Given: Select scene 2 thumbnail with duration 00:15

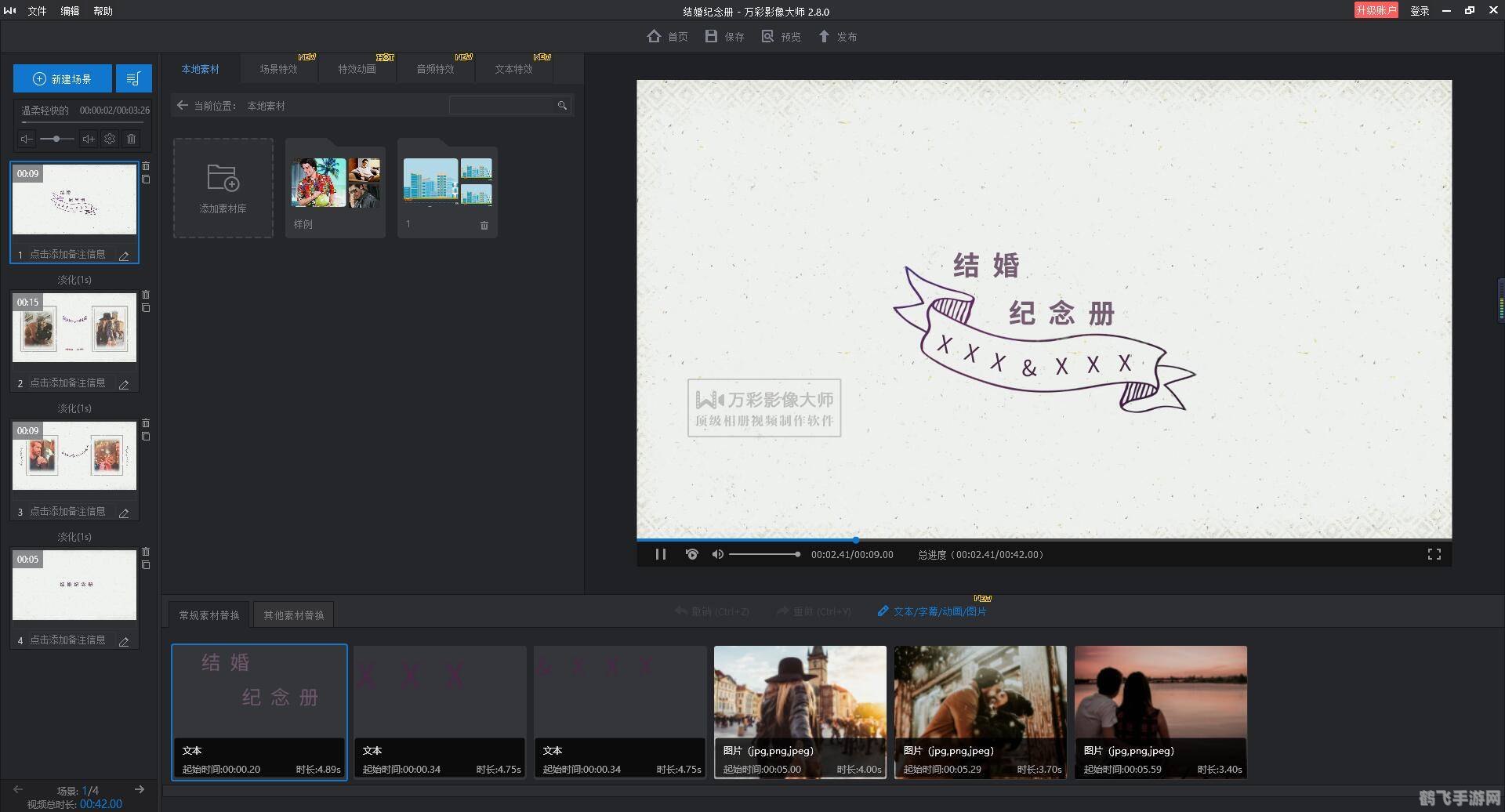Looking at the screenshot, I should pos(74,327).
